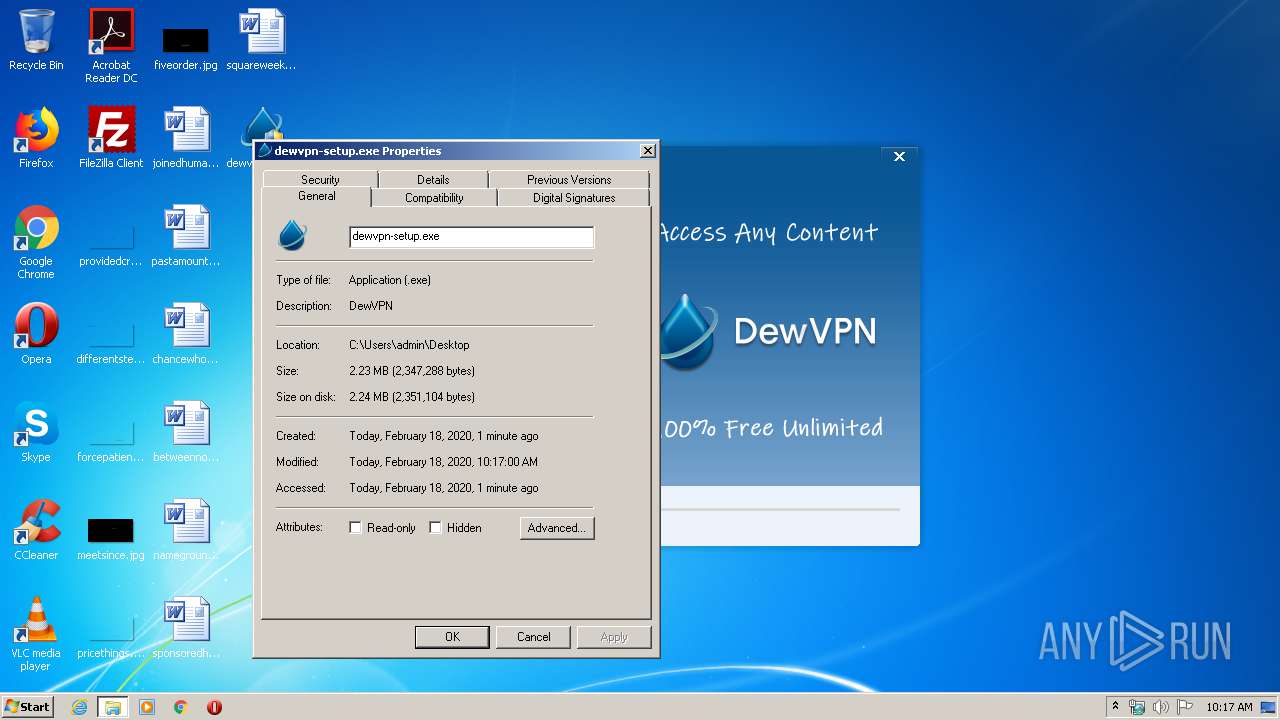Select the joinedhuma Word document
This screenshot has width=1280, height=720.
pos(186,138)
